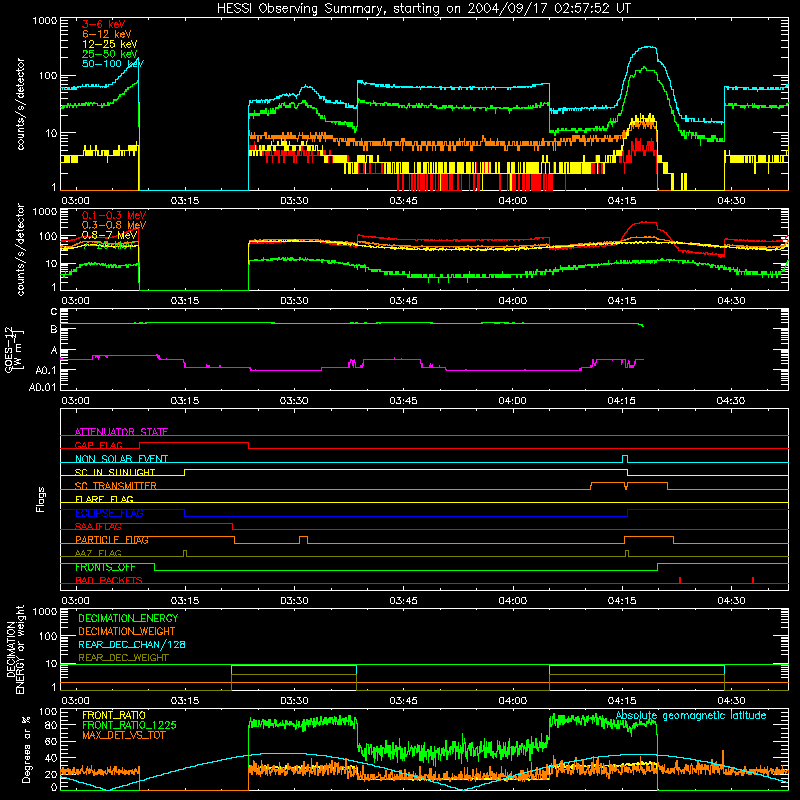The height and width of the screenshot is (800, 800).
Task: Select the 50-100 keV legend label
Action: (113, 64)
